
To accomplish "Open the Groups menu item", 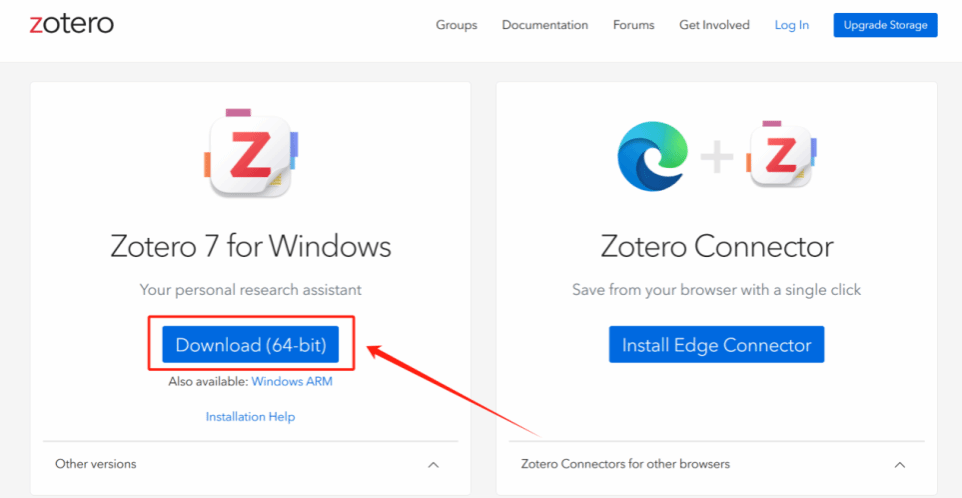I will 456,25.
